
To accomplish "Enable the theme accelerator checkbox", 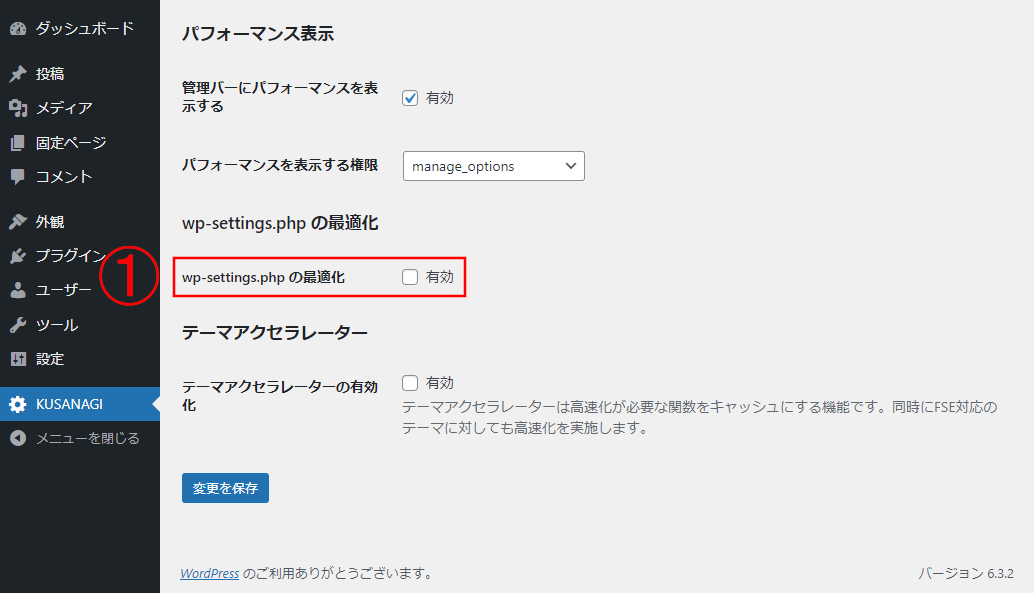I will pos(410,383).
